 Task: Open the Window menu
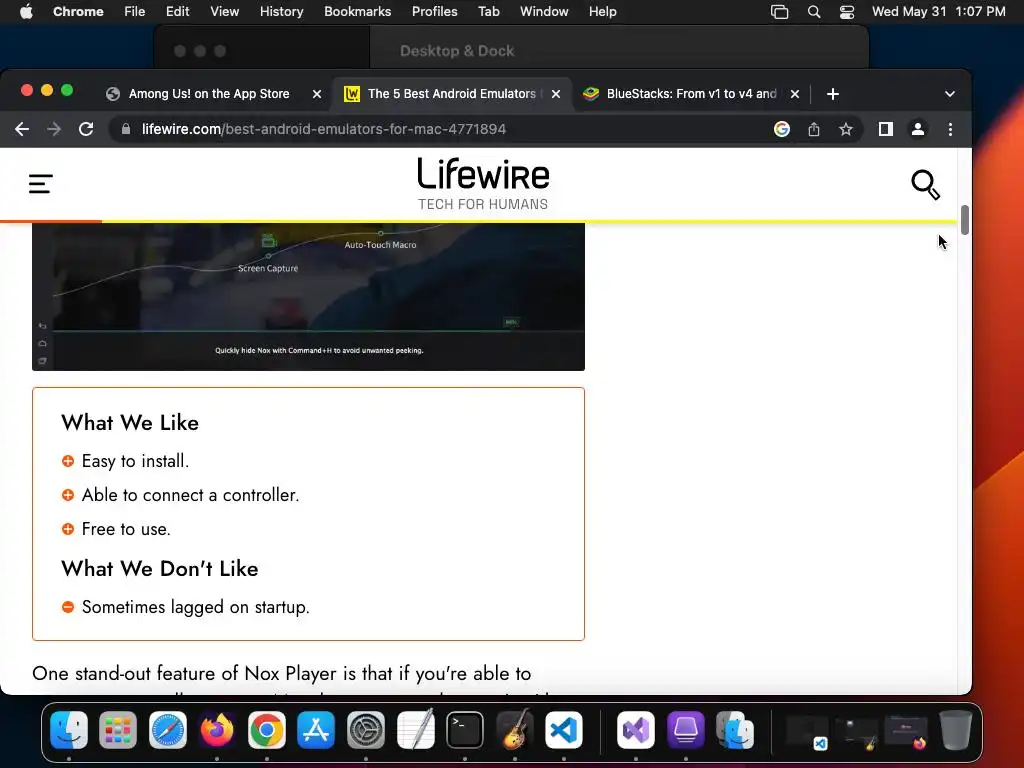coord(544,12)
